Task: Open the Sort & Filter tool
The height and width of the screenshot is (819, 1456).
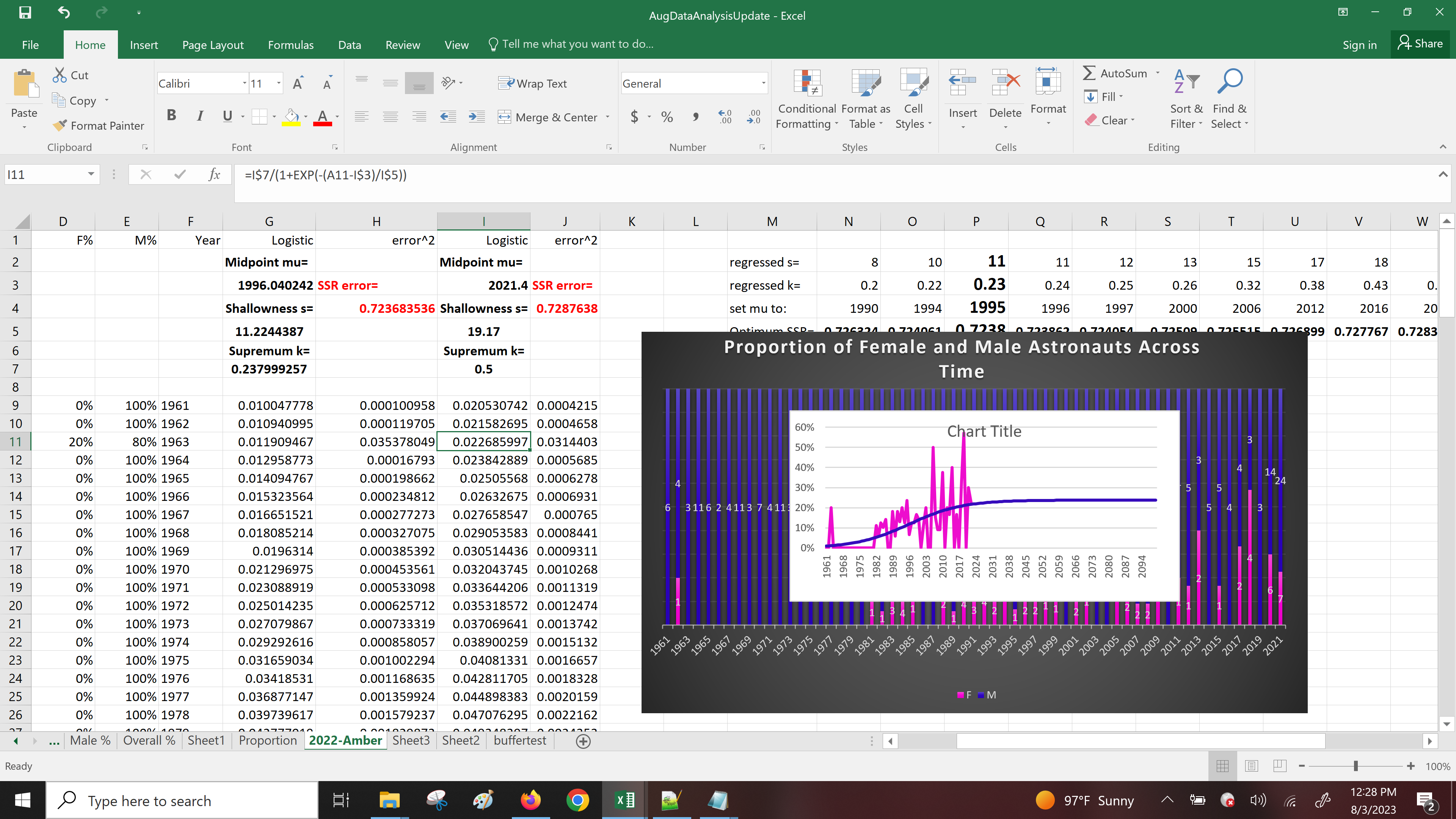Action: [1186, 83]
